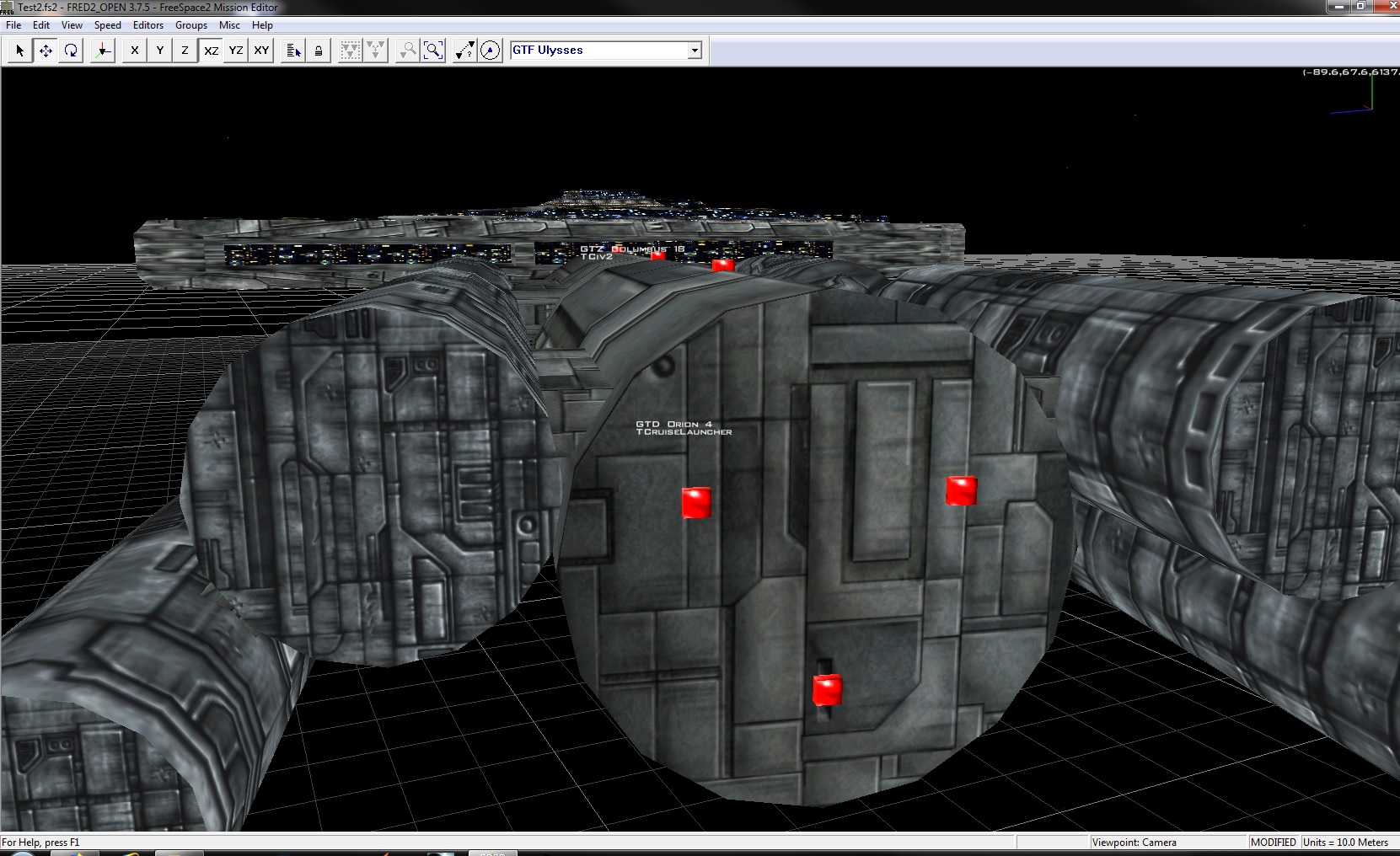Constrain movement to X axis
The height and width of the screenshot is (856, 1400).
point(135,51)
